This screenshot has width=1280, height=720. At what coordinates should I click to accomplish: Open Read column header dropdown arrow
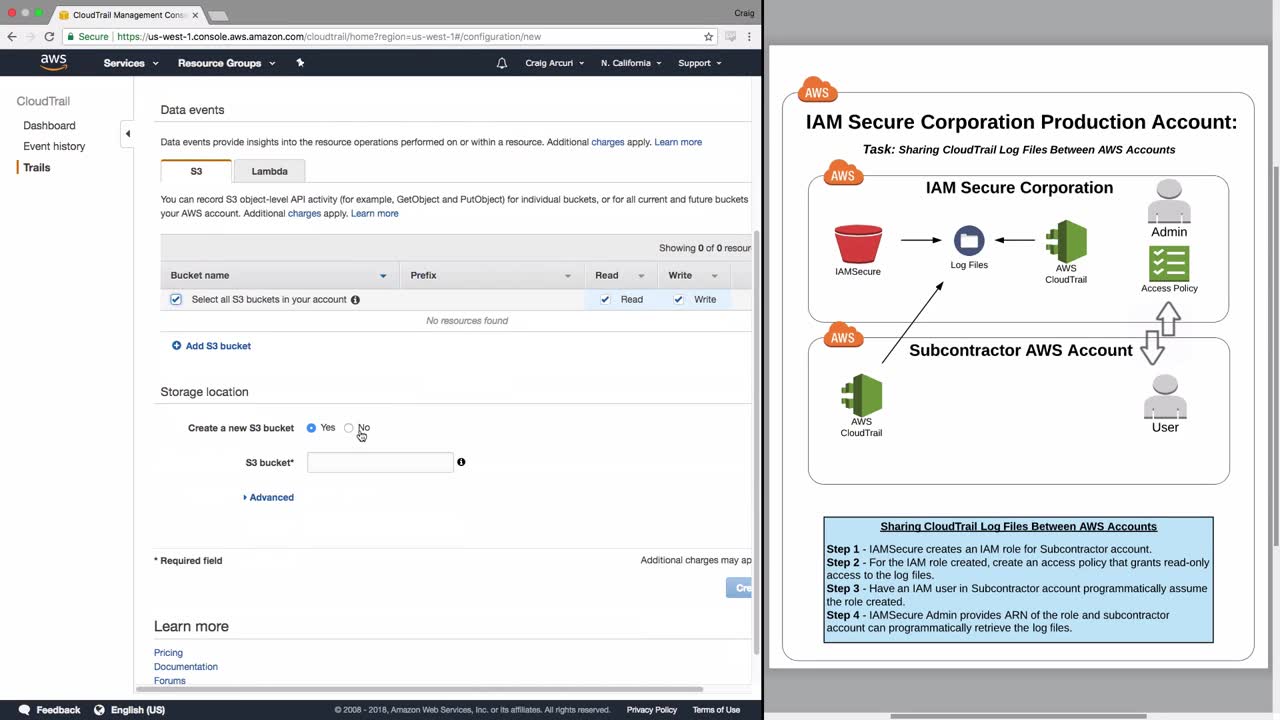coord(641,276)
